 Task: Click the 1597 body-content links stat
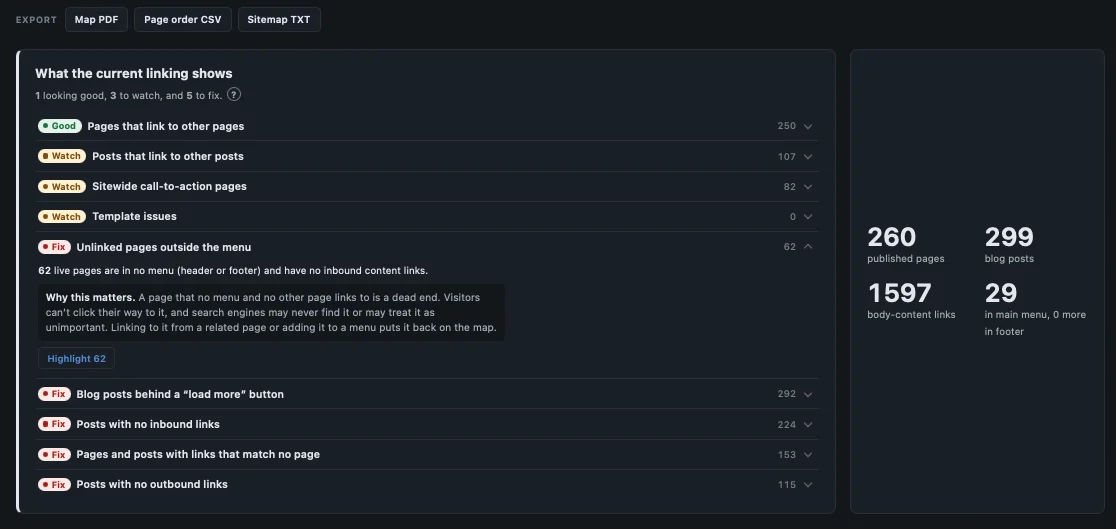pyautogui.click(x=911, y=300)
